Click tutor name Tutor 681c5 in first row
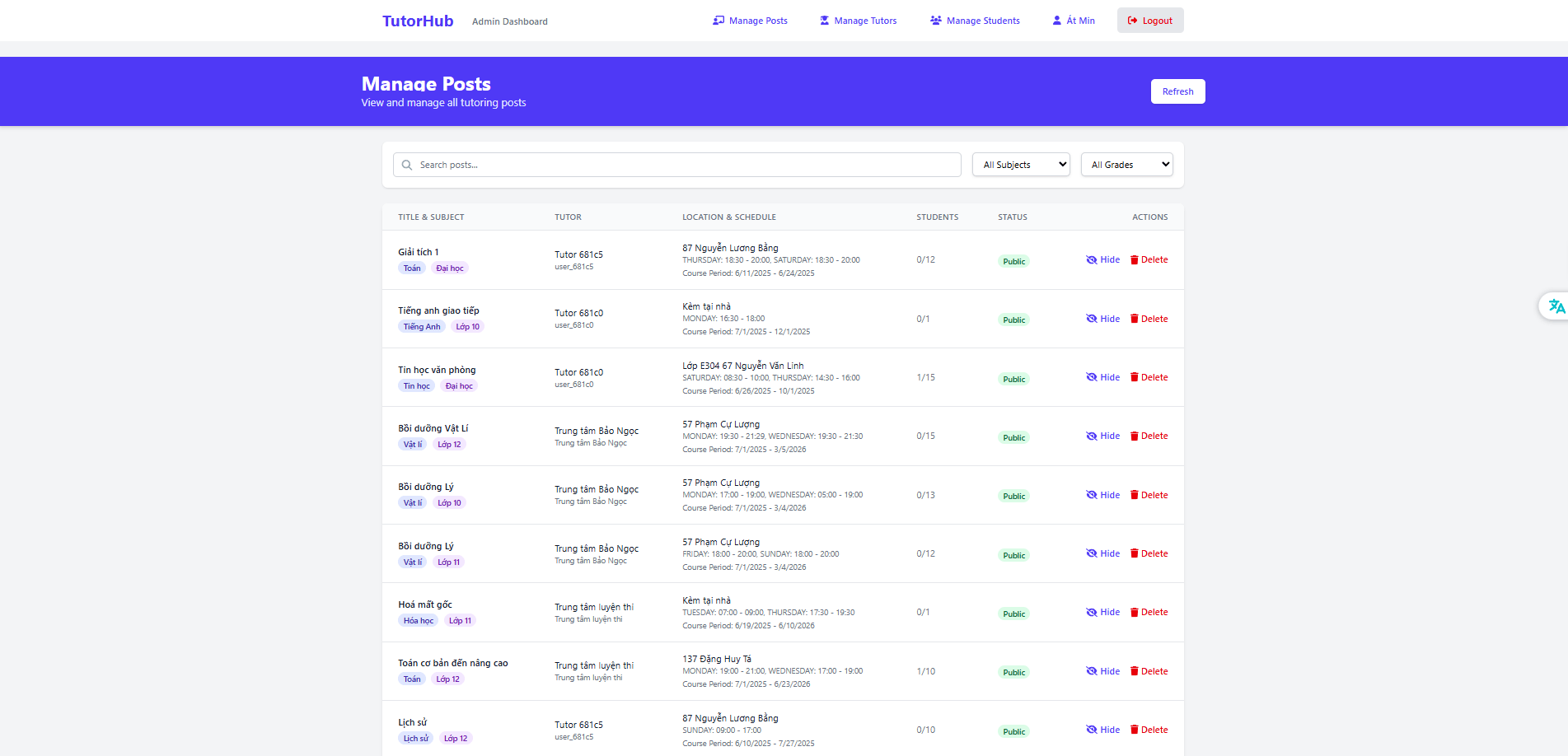This screenshot has height=756, width=1568. (578, 254)
